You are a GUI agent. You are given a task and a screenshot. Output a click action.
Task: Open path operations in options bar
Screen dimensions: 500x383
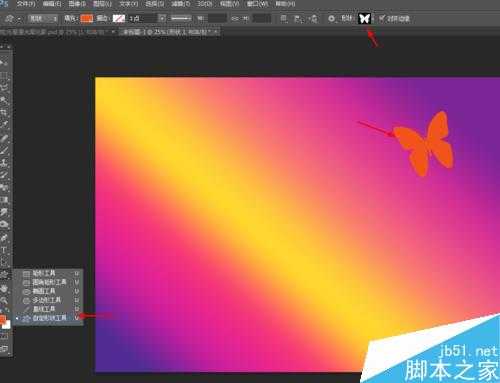point(284,19)
